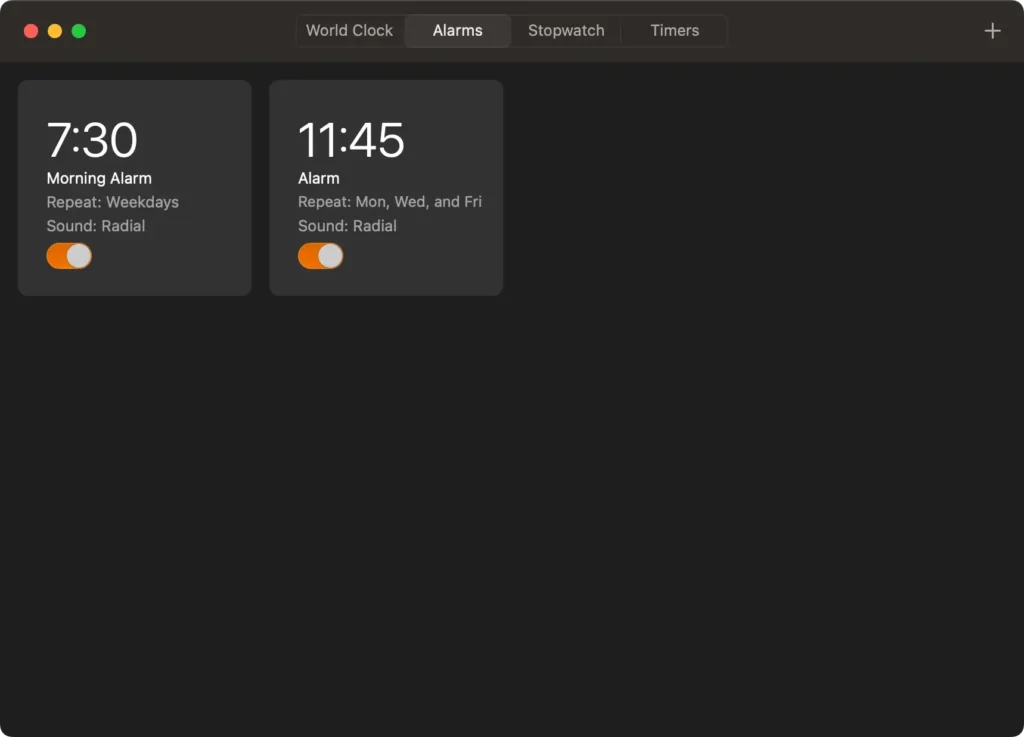Enter full screen with green button

pyautogui.click(x=79, y=31)
